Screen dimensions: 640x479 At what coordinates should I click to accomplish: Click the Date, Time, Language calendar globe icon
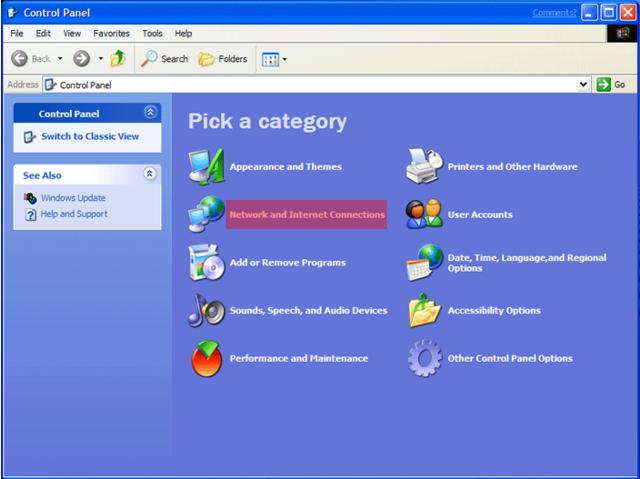point(424,263)
